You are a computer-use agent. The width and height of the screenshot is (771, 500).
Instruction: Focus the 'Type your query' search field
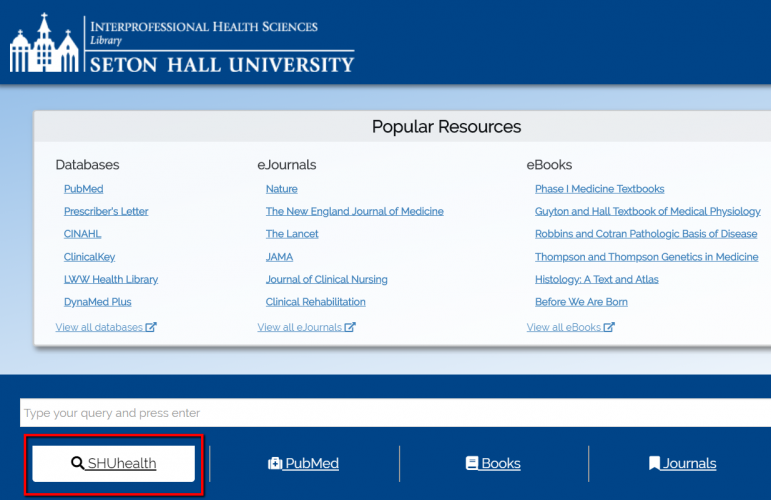click(395, 412)
